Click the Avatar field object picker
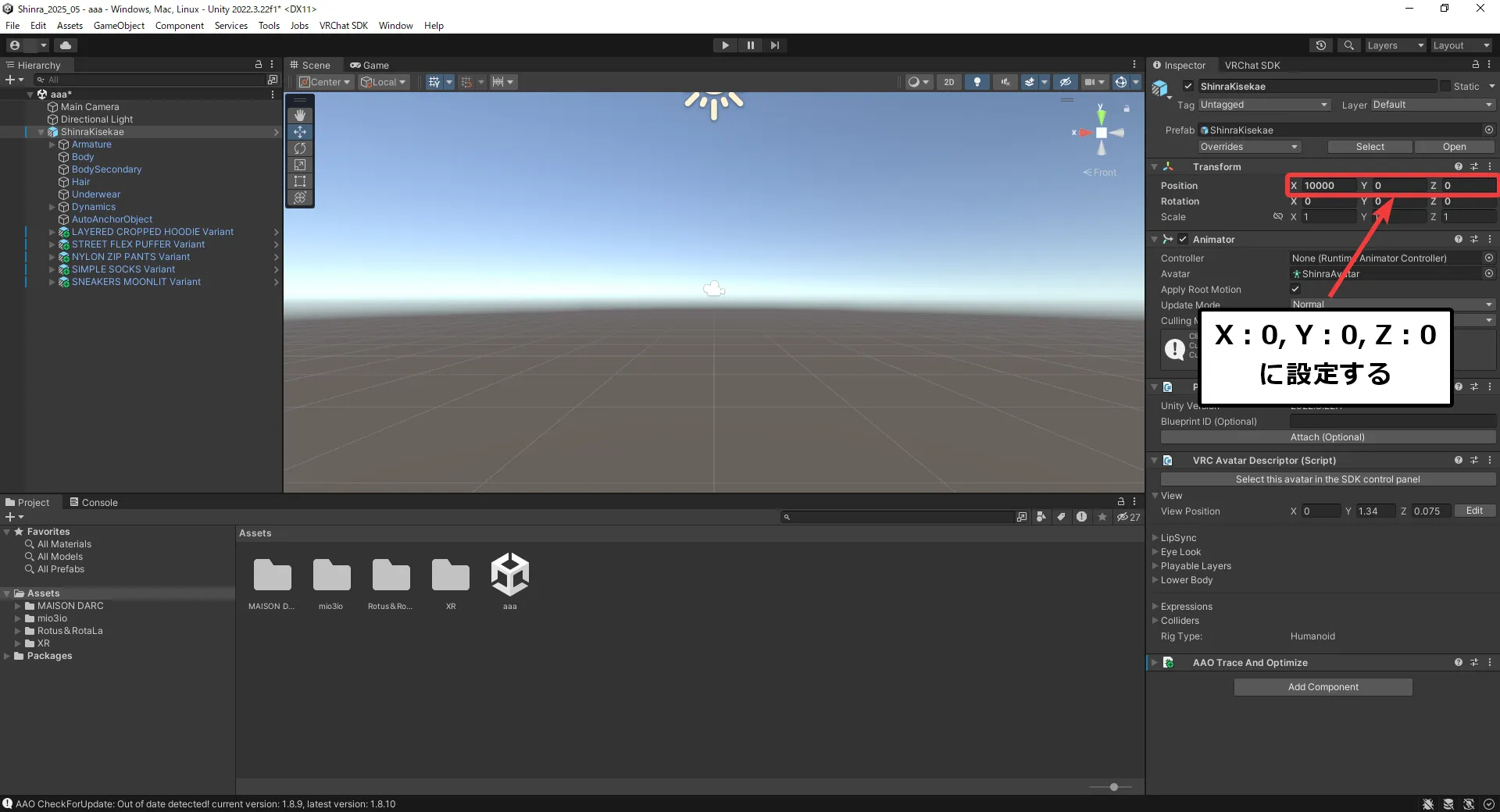This screenshot has height=812, width=1500. (x=1489, y=274)
